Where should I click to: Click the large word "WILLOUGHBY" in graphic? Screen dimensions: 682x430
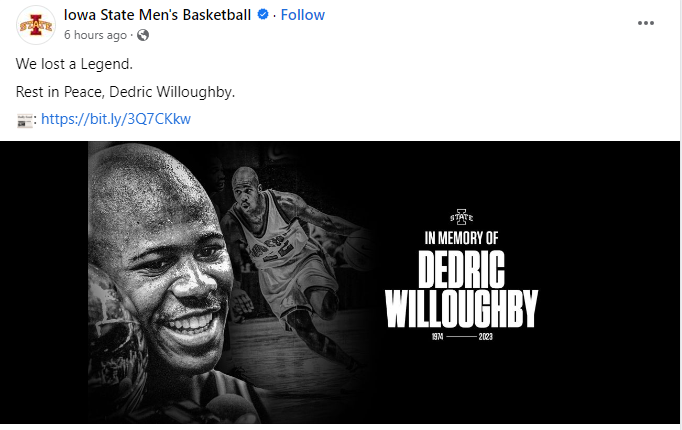click(x=461, y=309)
